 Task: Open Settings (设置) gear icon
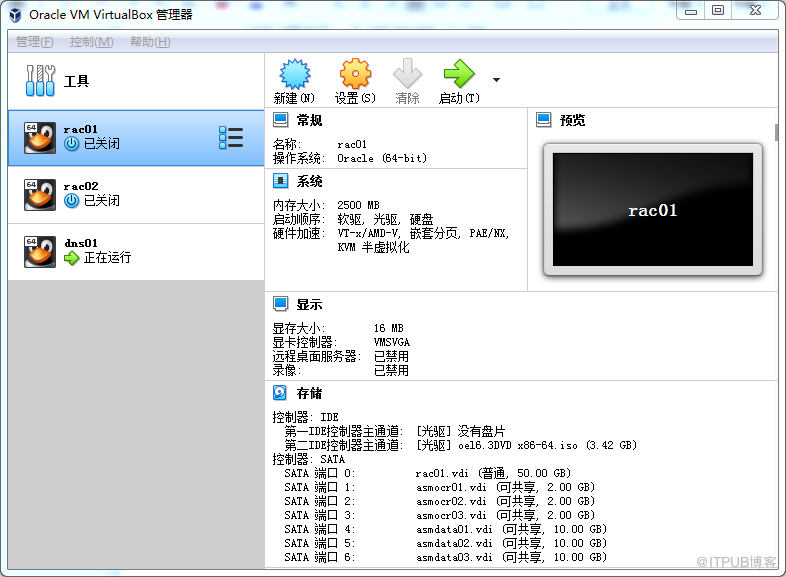pos(355,75)
